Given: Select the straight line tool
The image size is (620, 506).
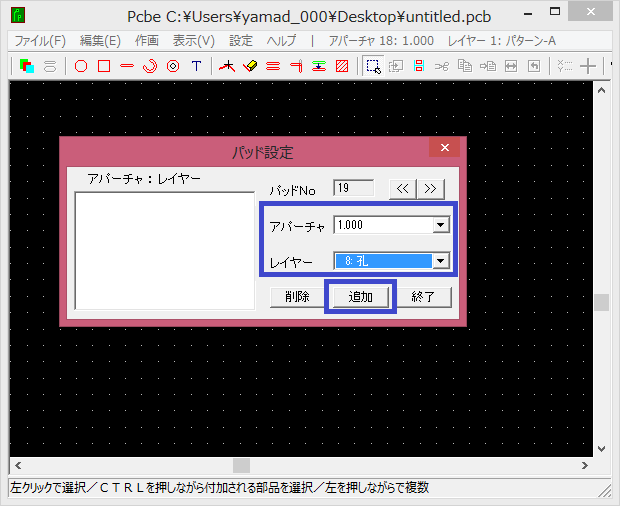Looking at the screenshot, I should point(127,66).
